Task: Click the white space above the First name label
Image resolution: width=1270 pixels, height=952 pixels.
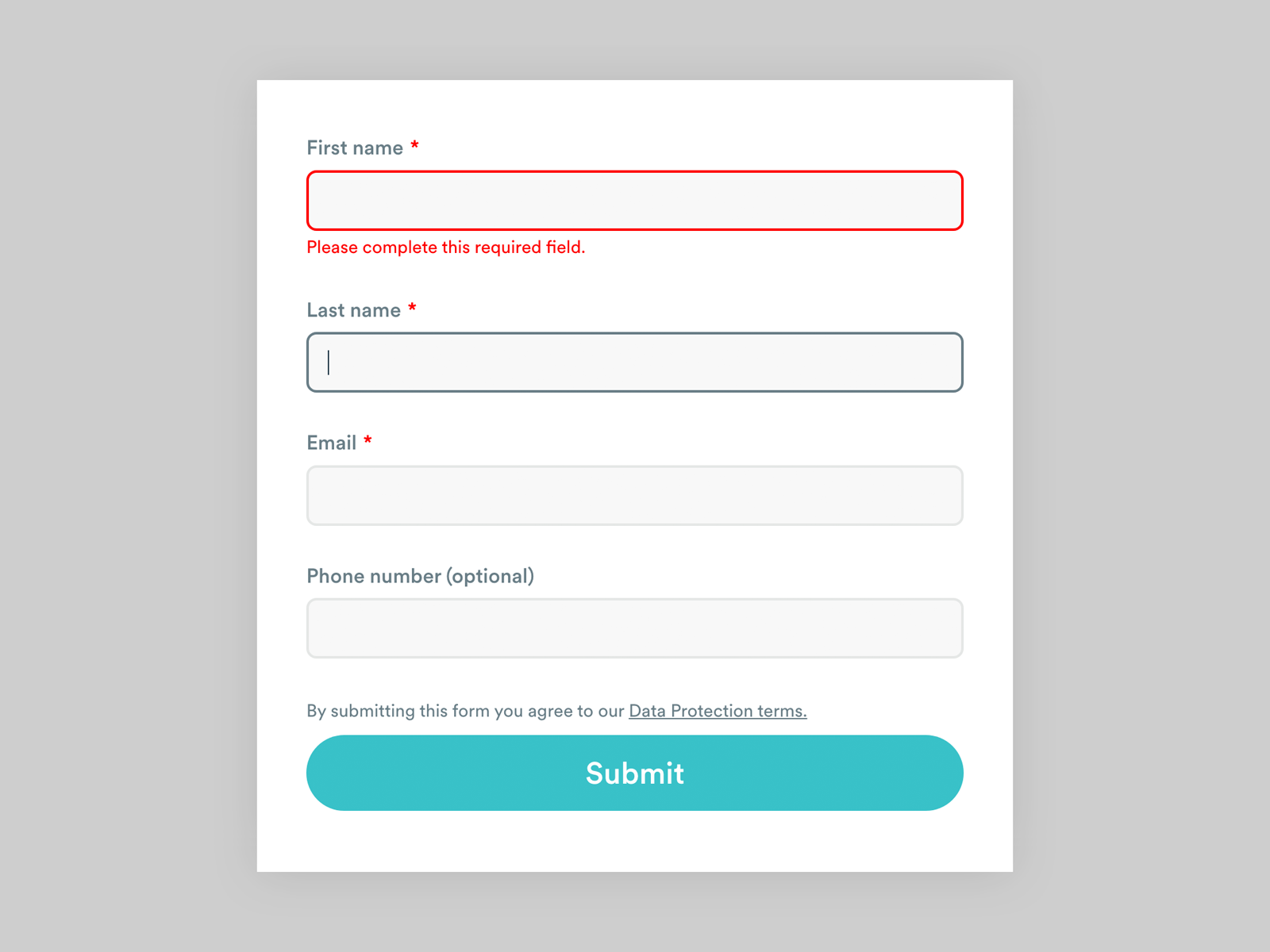Action: [x=635, y=107]
